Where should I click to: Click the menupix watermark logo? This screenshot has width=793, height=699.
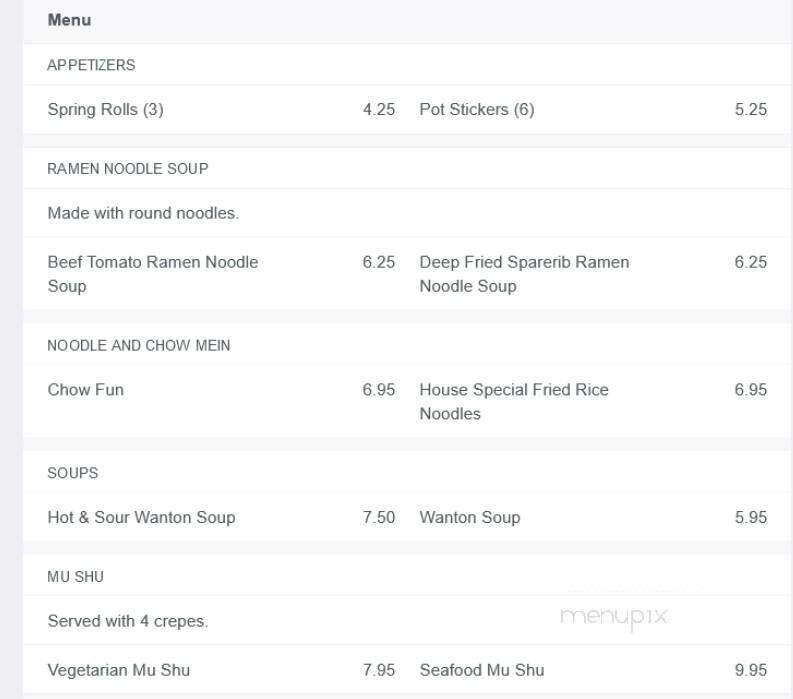[x=614, y=616]
